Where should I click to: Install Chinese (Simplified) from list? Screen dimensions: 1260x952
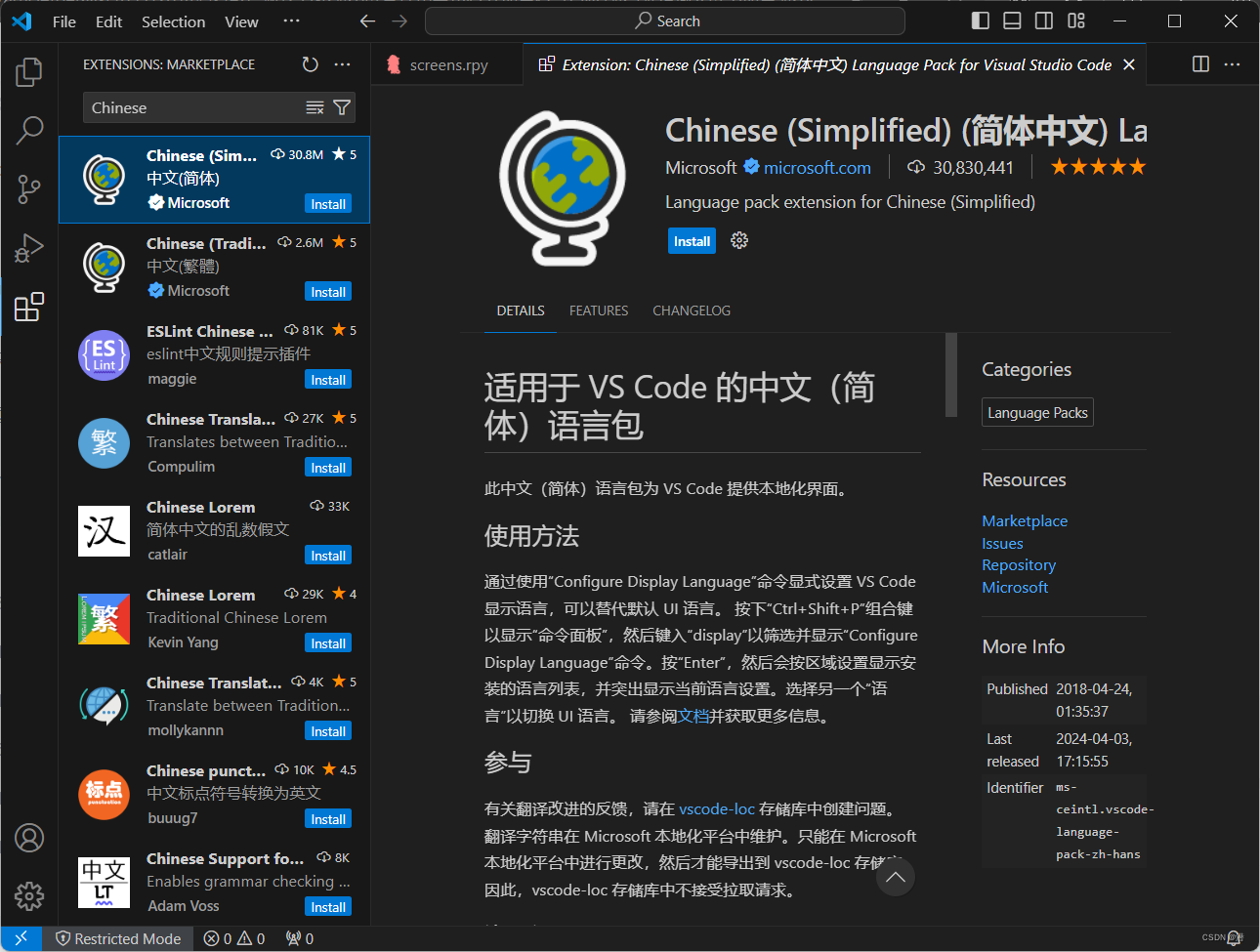[x=328, y=204]
